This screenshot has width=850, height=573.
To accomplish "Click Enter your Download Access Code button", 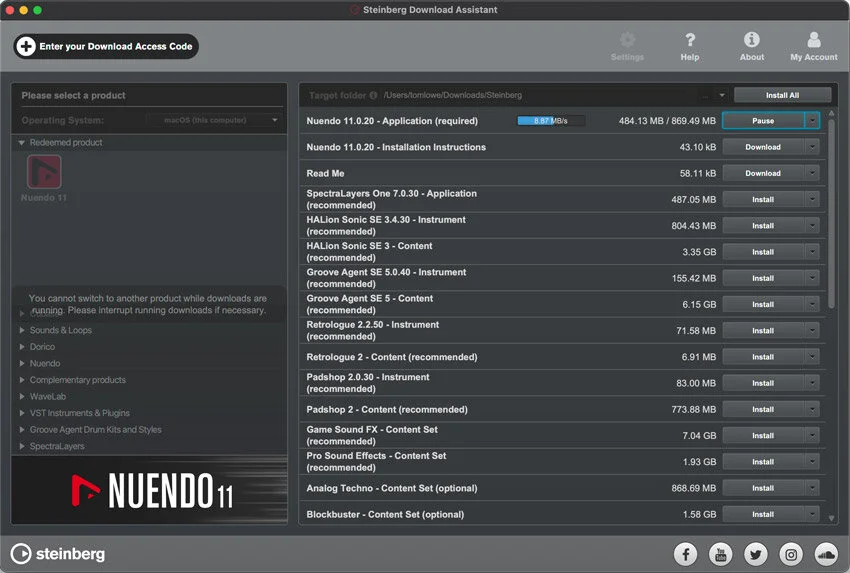I will [106, 47].
